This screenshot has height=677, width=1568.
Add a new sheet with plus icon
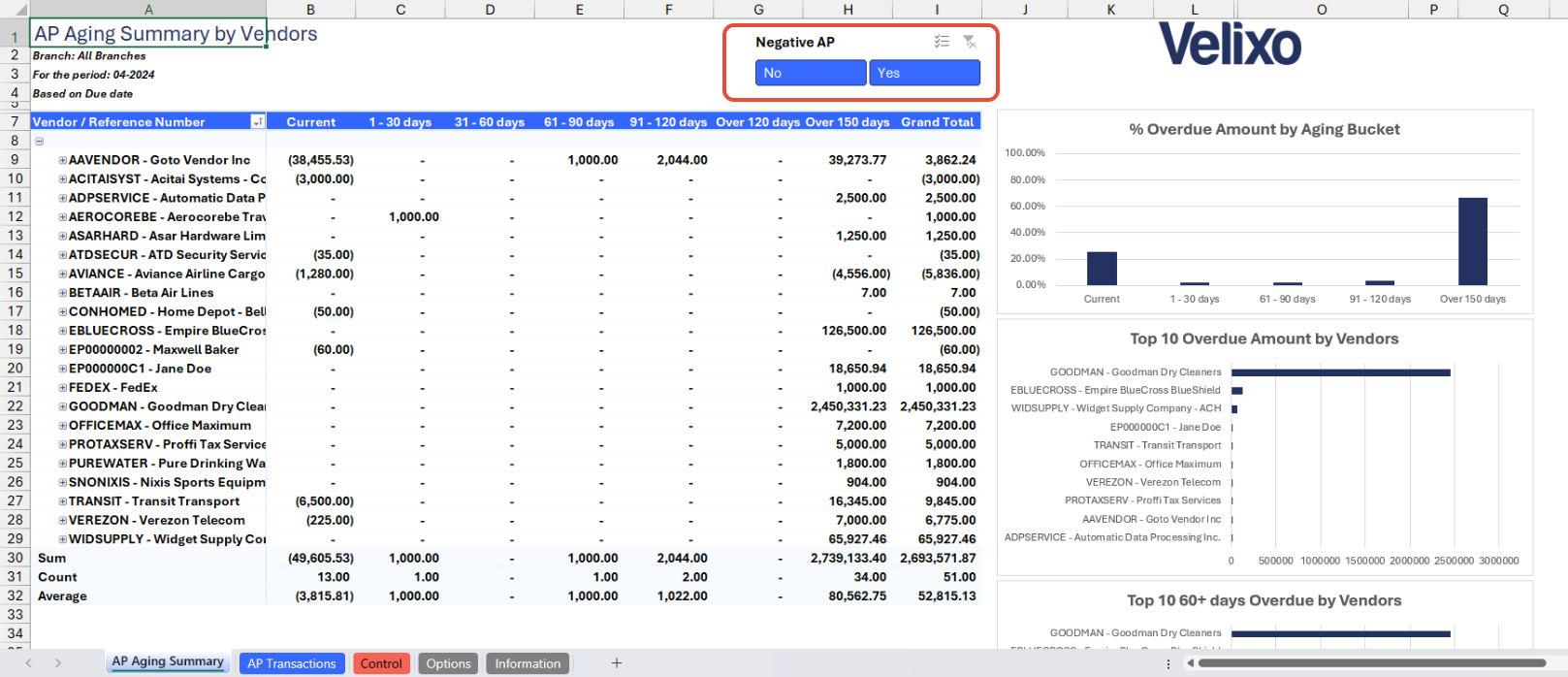[x=616, y=663]
